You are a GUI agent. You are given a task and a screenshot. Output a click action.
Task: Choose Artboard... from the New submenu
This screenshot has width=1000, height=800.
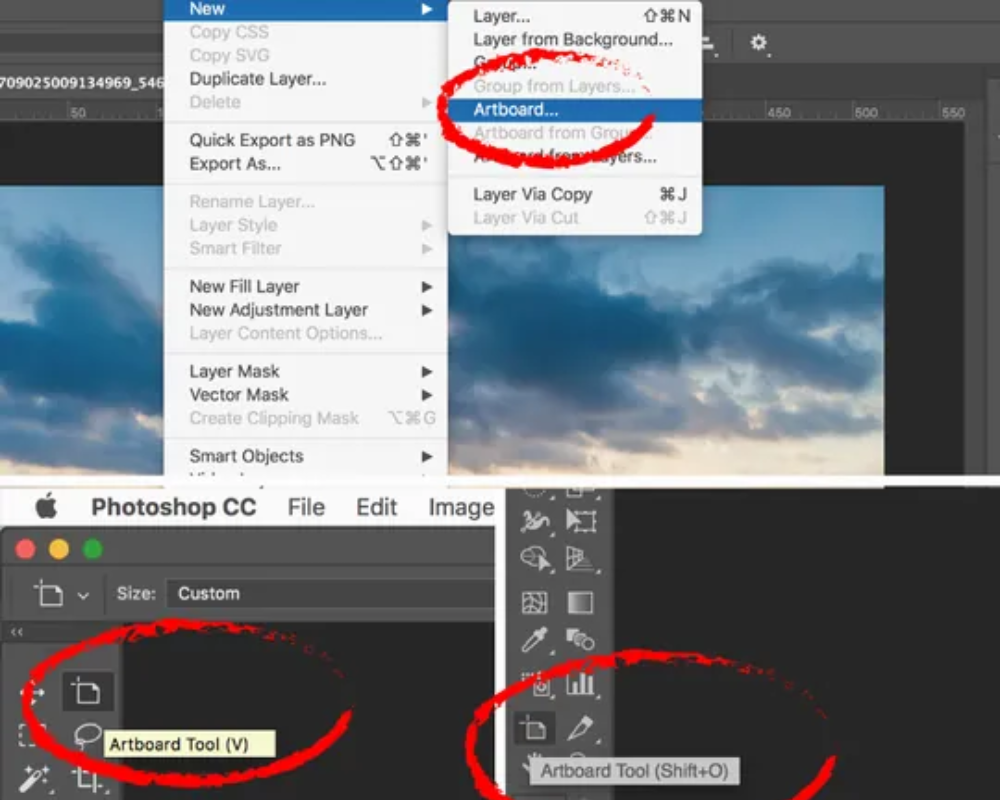[x=516, y=110]
